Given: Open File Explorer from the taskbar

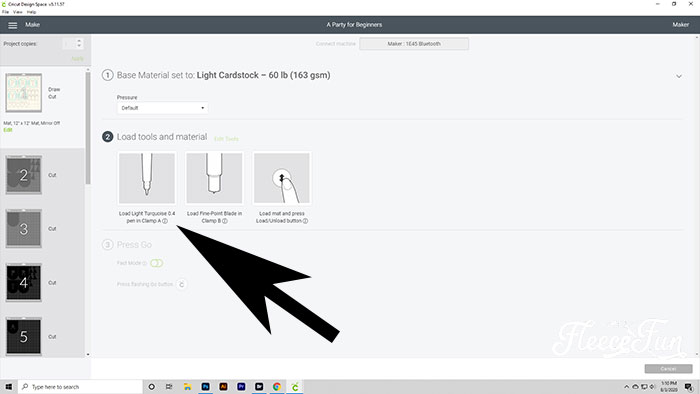Looking at the screenshot, I should point(188,387).
